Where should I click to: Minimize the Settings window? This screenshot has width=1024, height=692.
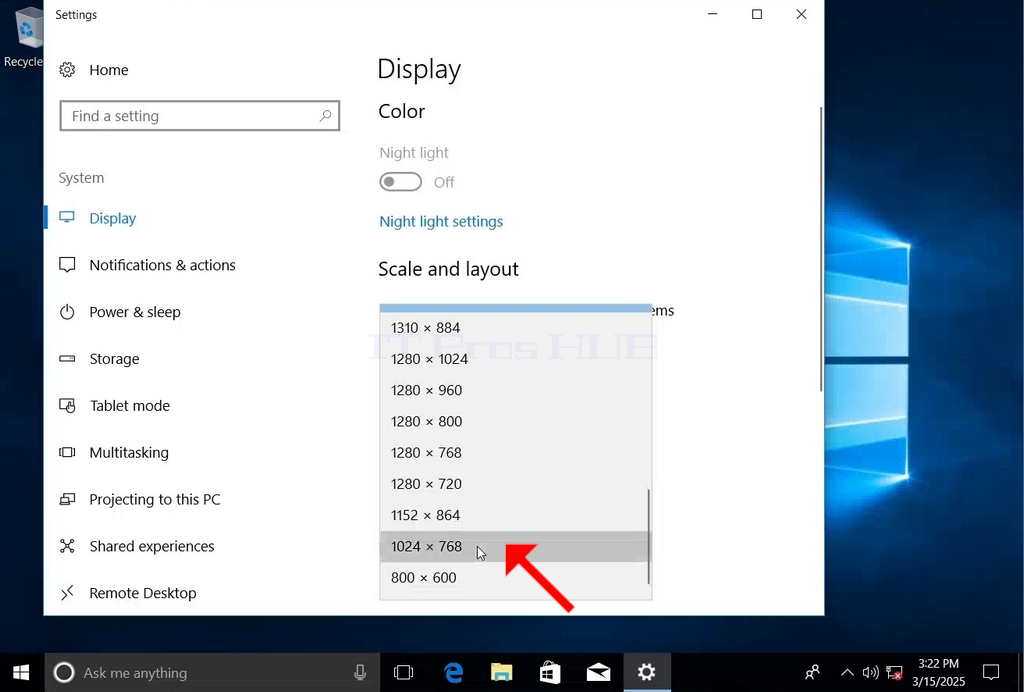[x=712, y=14]
